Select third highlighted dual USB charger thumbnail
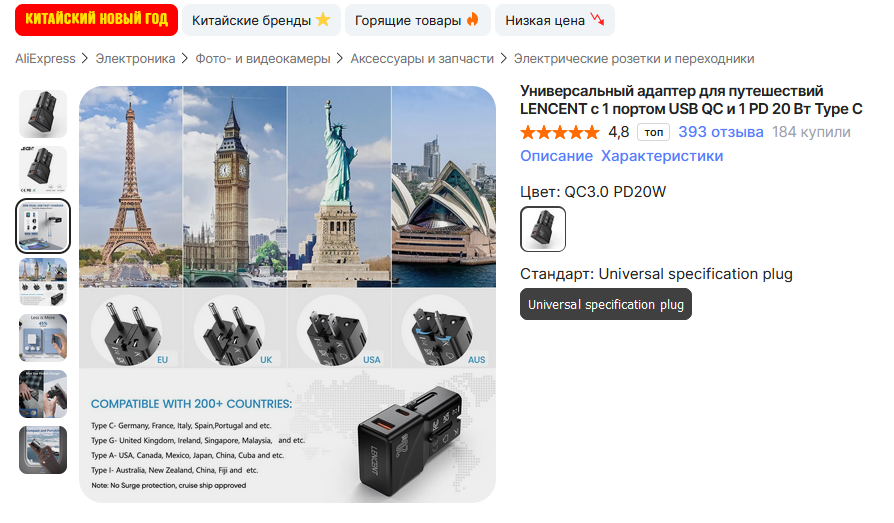894x523 pixels. (x=43, y=226)
